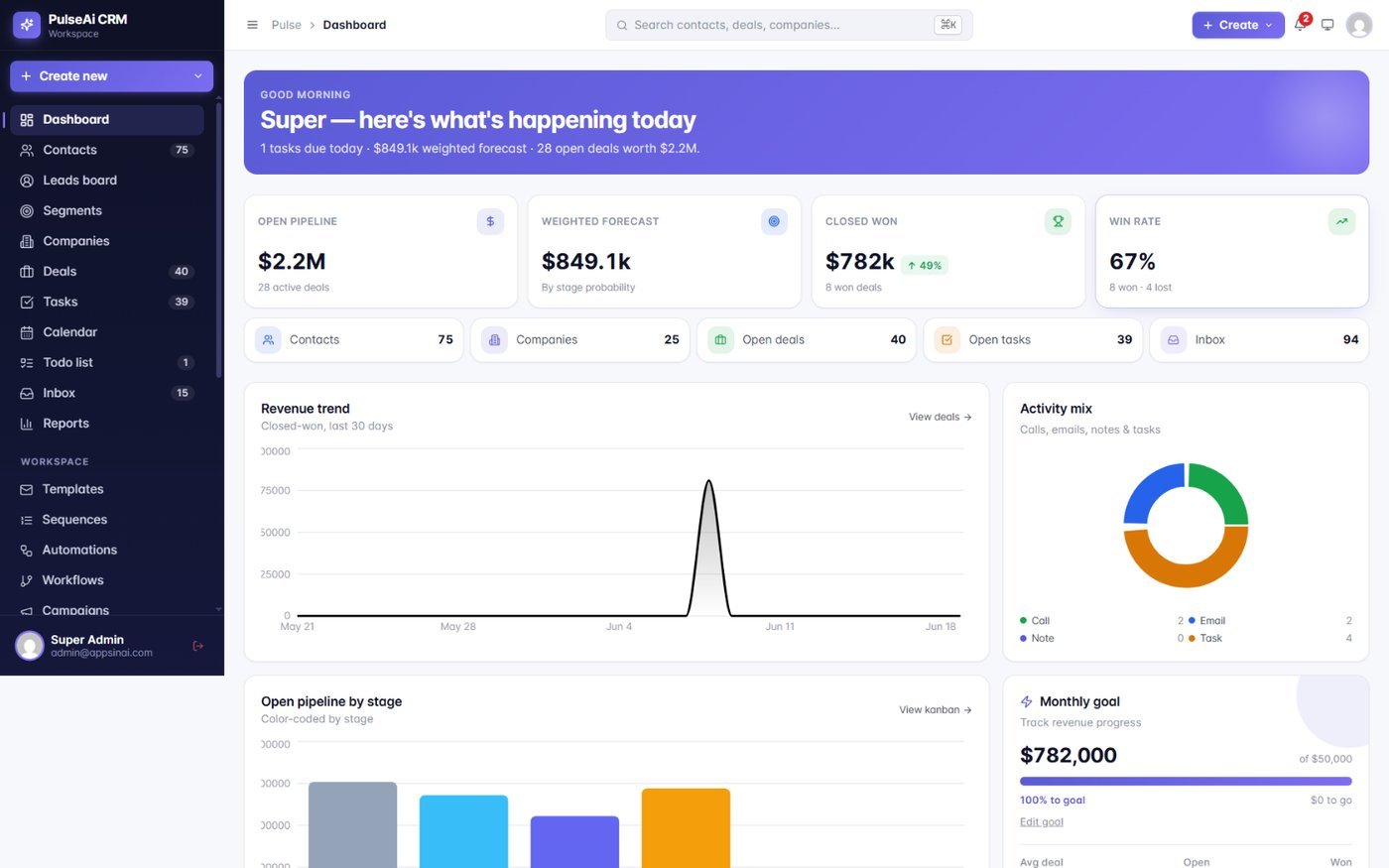The width and height of the screenshot is (1389, 868).
Task: Open Contacts in the sidebar
Action: 107,150
